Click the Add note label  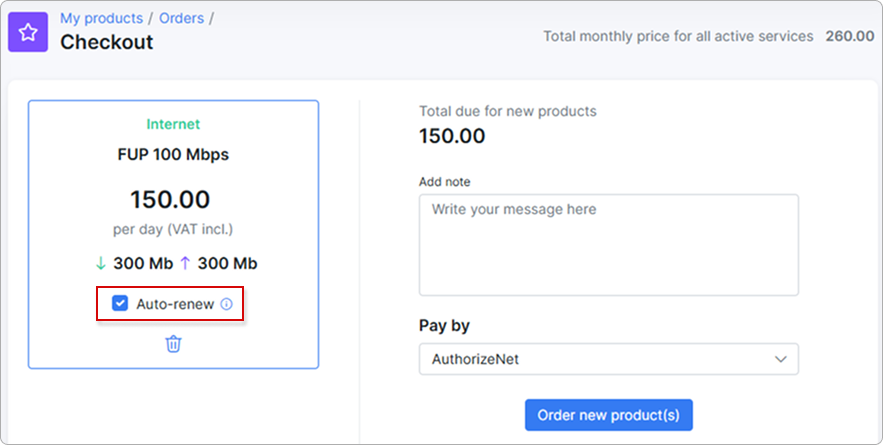pyautogui.click(x=444, y=182)
